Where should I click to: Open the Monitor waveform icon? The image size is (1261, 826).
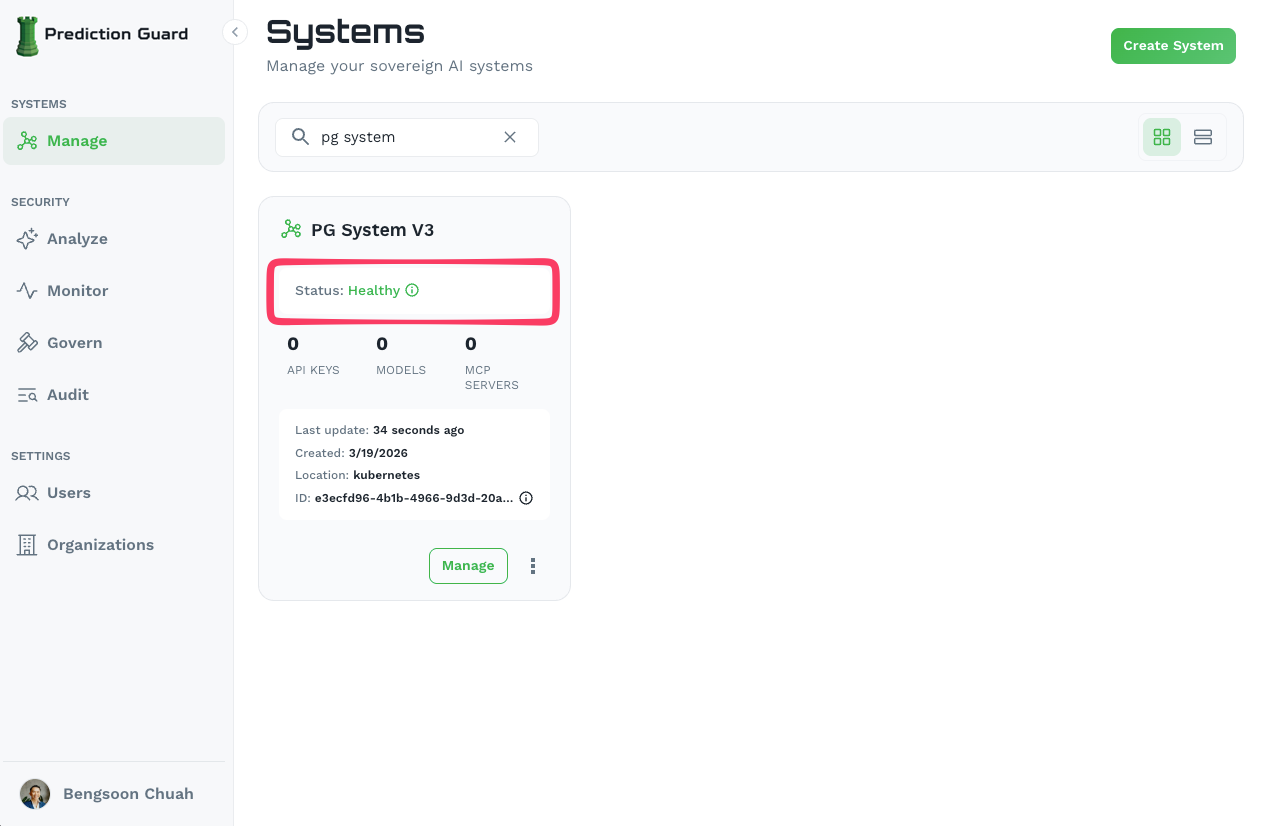[27, 291]
